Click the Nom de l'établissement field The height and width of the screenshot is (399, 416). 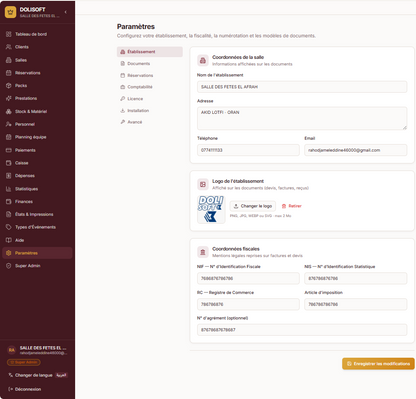point(302,87)
